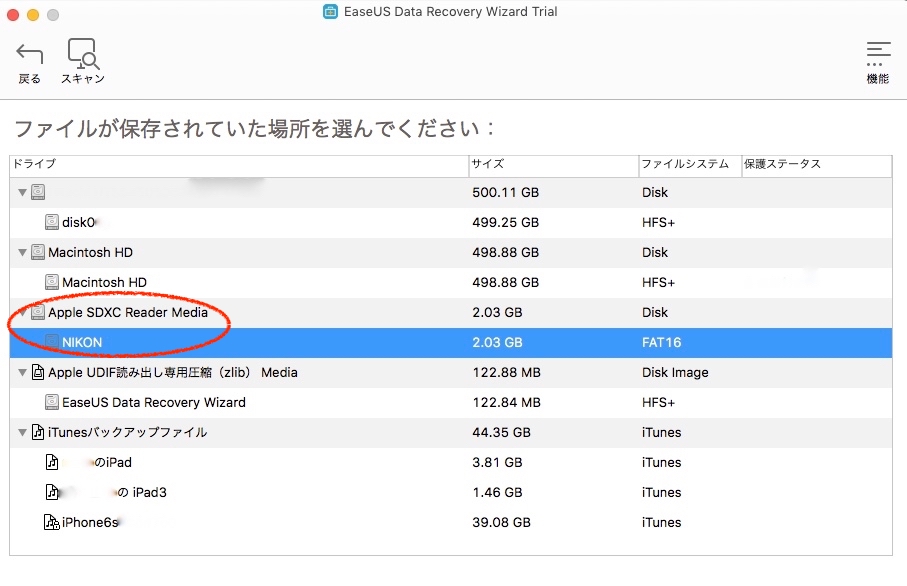Select the Apple UDIF読み出し専用圧縮 Media row
This screenshot has height=586, width=907.
coord(451,373)
